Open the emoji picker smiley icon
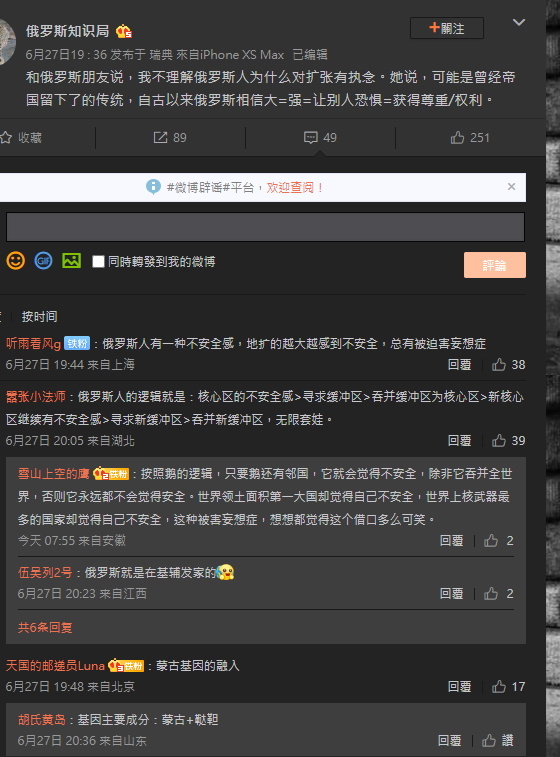 tap(15, 261)
